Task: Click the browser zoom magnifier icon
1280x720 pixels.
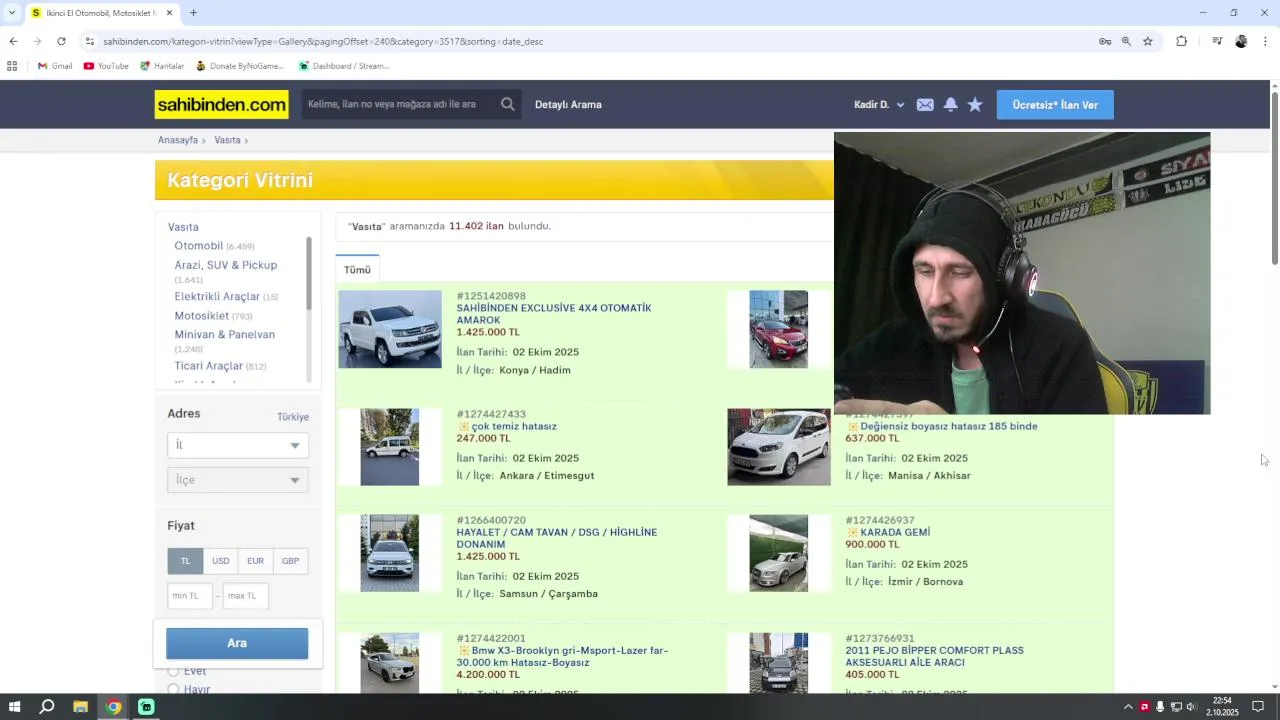Action: [1126, 41]
